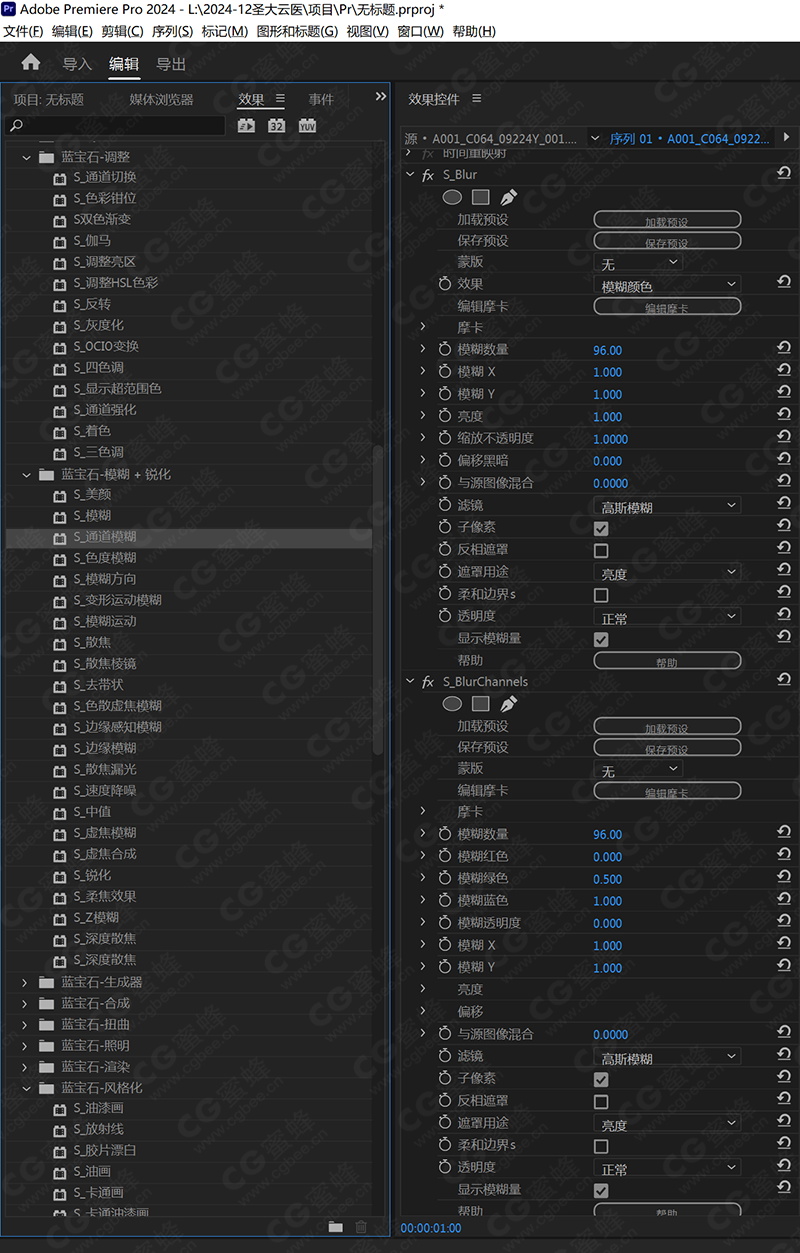Check 反相遮罩 in S_BlurChannels
The height and width of the screenshot is (1253, 800).
click(601, 1101)
